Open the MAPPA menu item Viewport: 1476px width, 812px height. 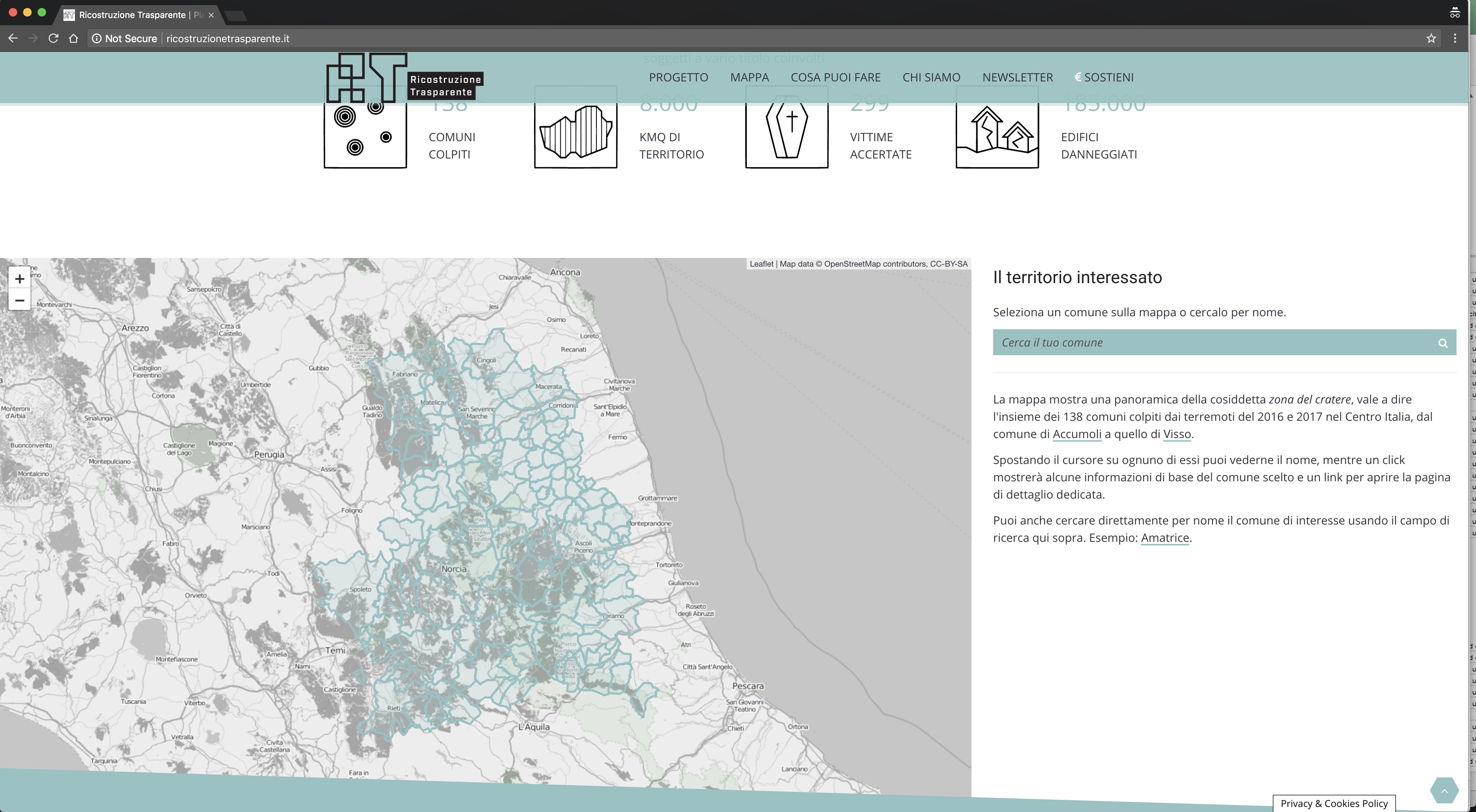pyautogui.click(x=750, y=77)
